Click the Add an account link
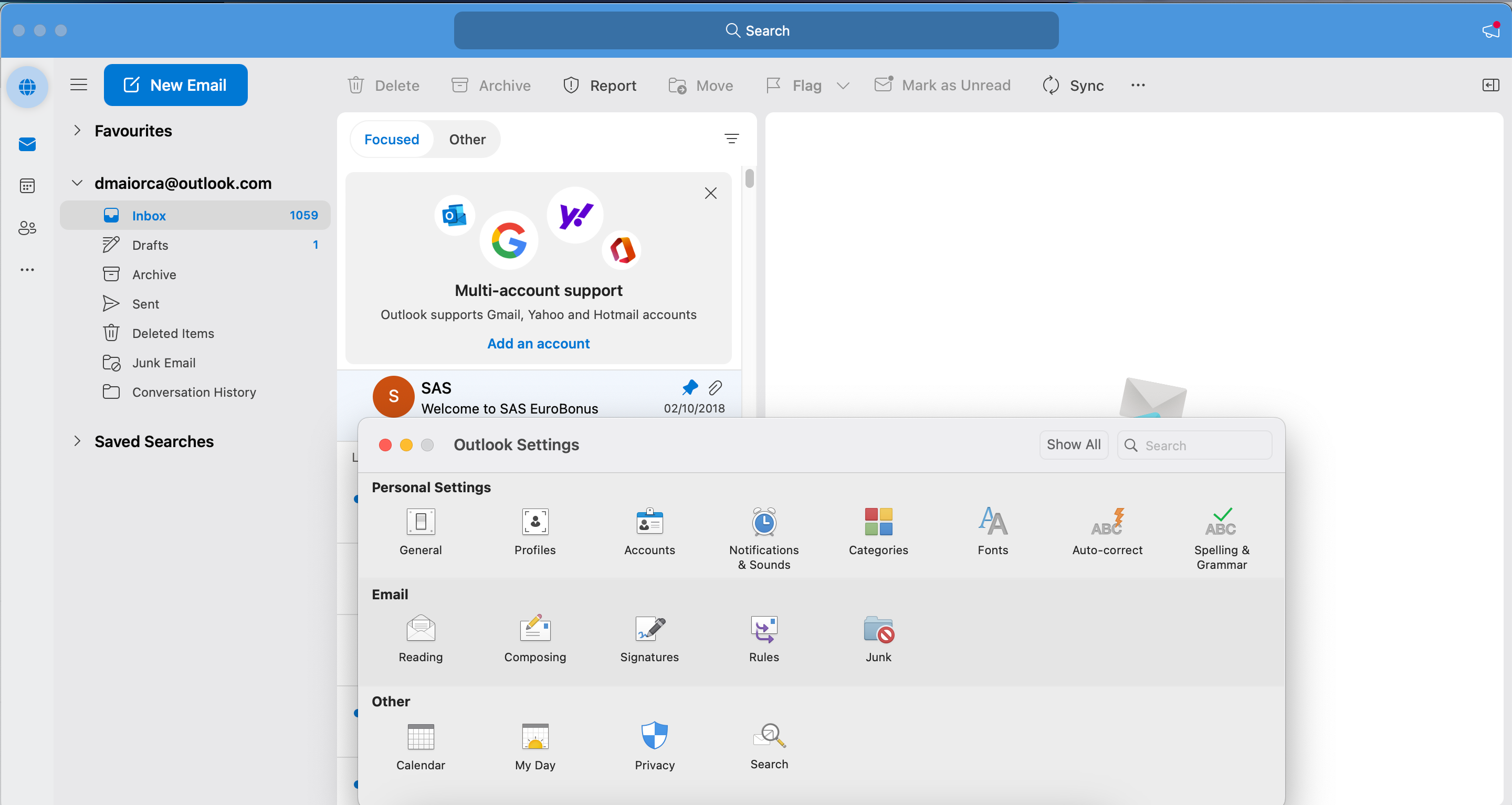The height and width of the screenshot is (805, 1512). 538,343
